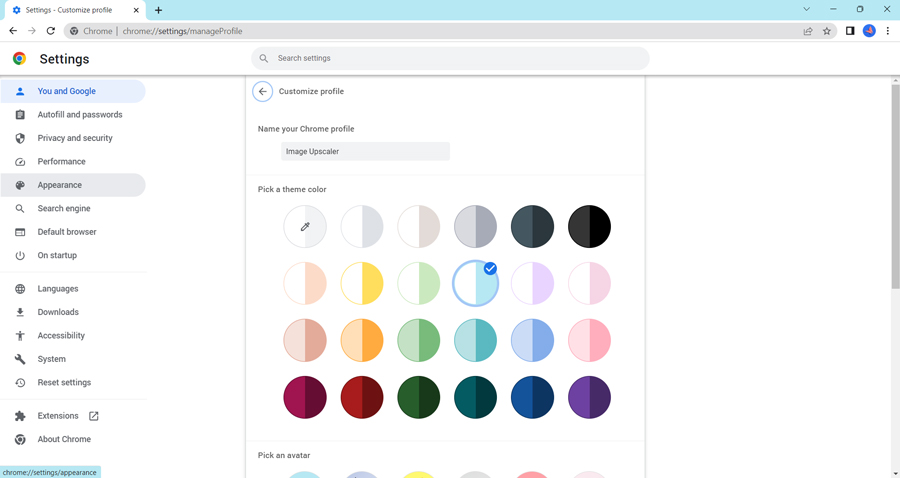Select the dark slate theme color
The width and height of the screenshot is (900, 478).
(x=532, y=227)
